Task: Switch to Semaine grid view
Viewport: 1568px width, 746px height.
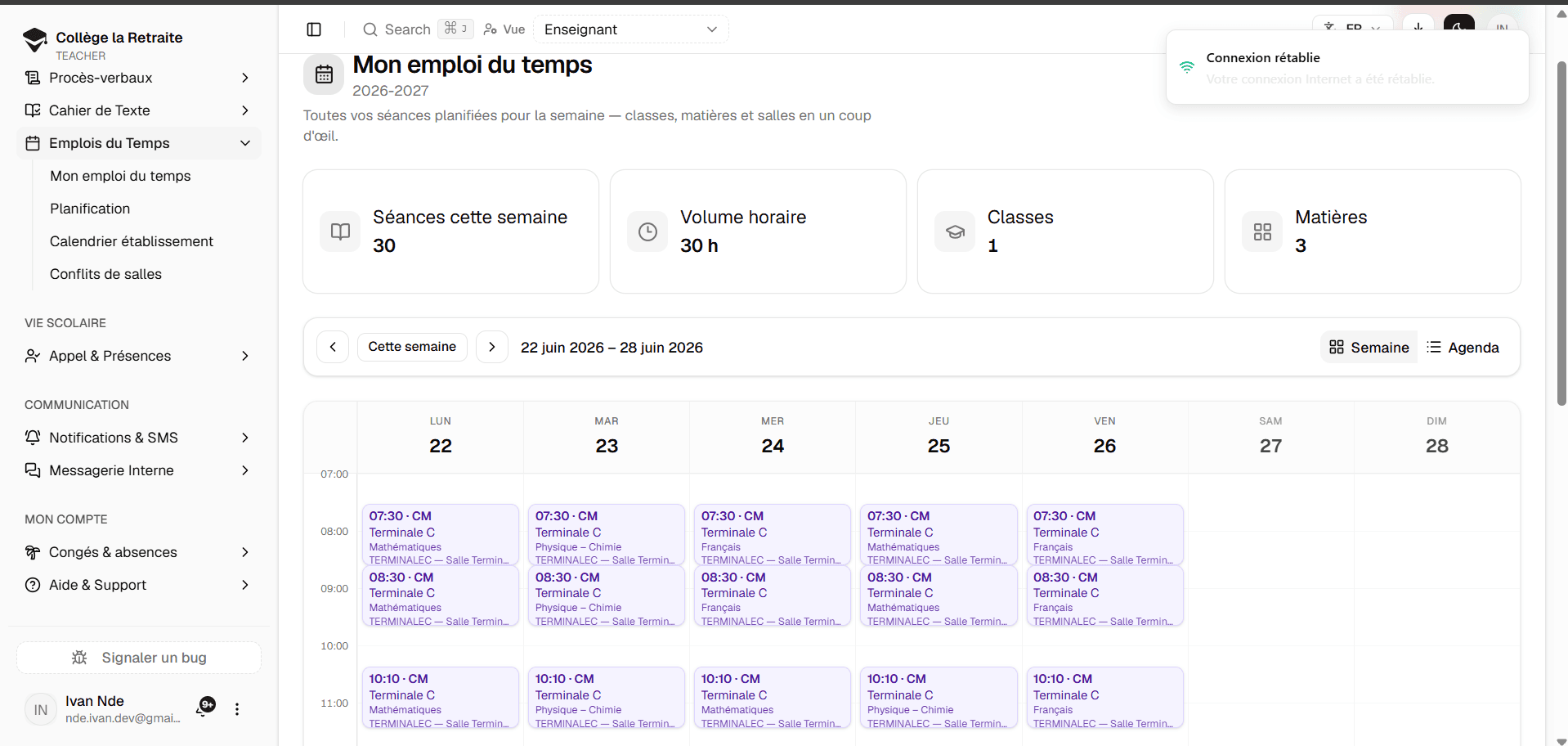Action: pos(1369,348)
